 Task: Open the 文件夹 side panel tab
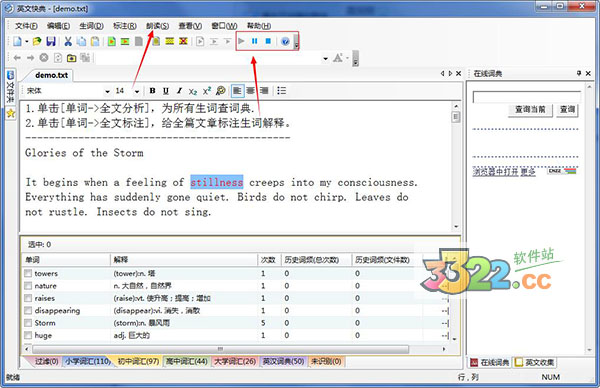10,86
